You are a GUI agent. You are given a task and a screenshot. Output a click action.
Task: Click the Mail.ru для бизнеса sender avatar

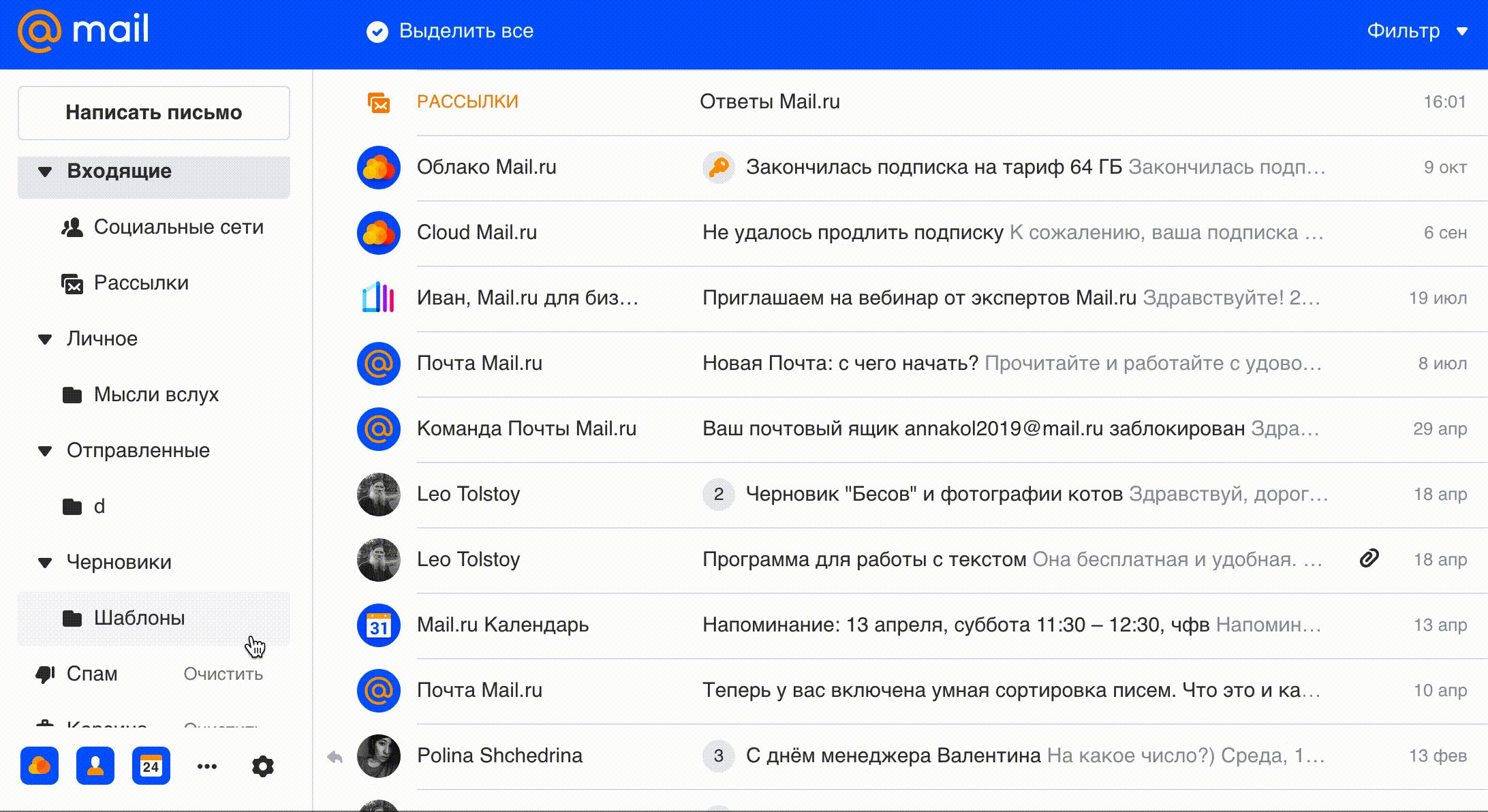coord(379,298)
